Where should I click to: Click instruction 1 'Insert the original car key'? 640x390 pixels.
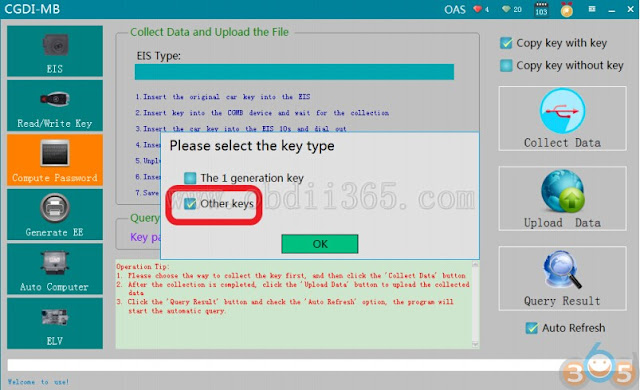223,97
